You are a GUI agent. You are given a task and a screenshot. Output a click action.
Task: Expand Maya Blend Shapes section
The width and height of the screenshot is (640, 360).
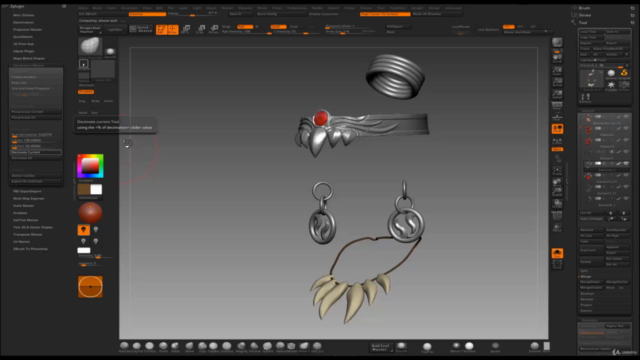click(x=29, y=58)
